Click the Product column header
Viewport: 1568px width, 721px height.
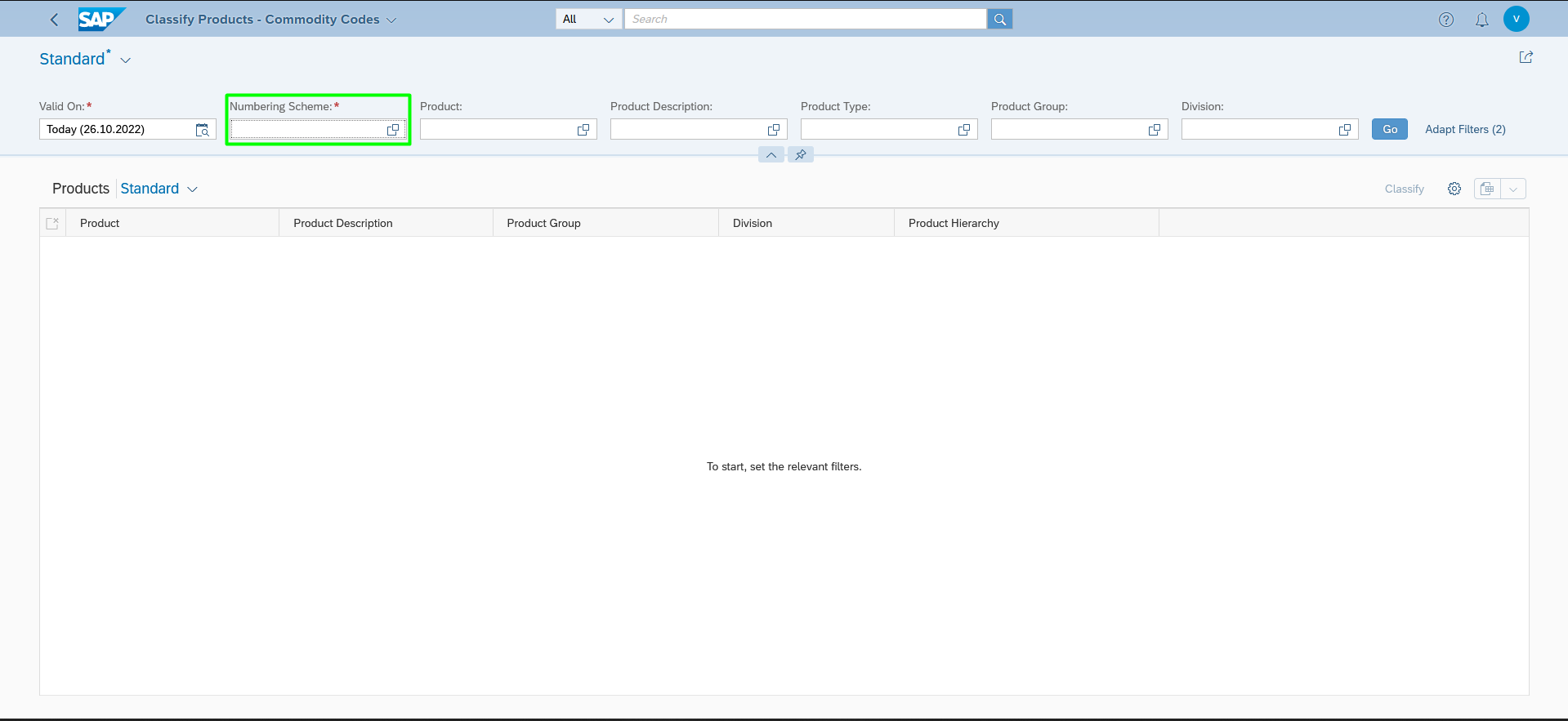pyautogui.click(x=172, y=223)
